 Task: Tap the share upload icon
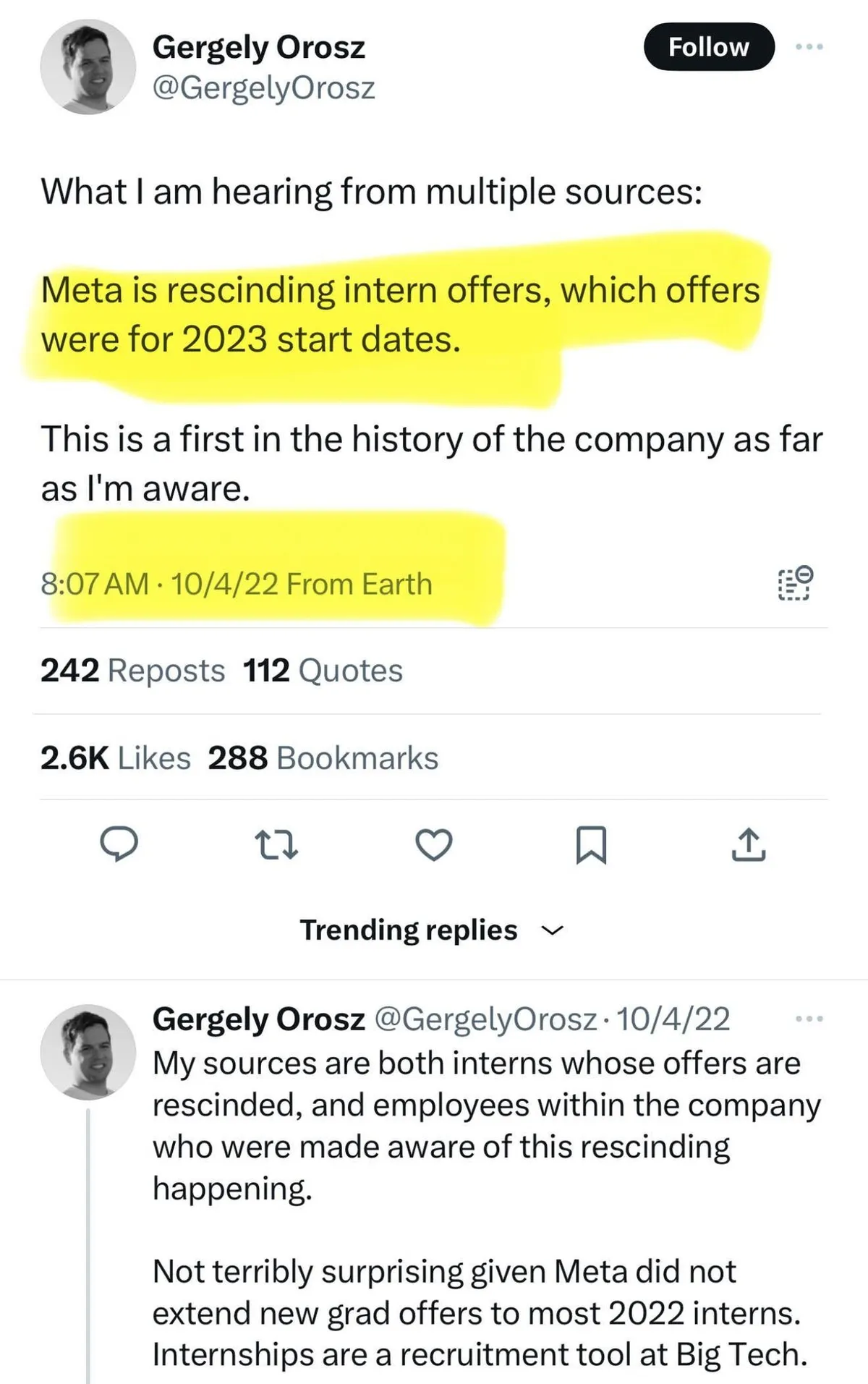pos(749,844)
